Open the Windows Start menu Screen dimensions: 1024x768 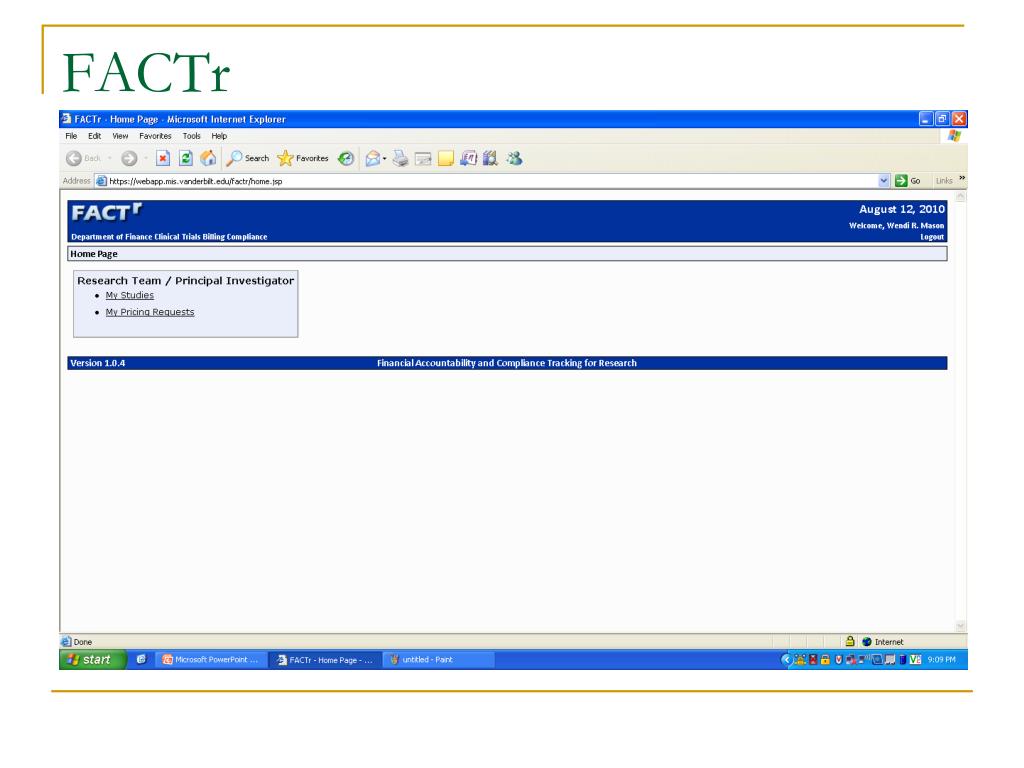92,660
